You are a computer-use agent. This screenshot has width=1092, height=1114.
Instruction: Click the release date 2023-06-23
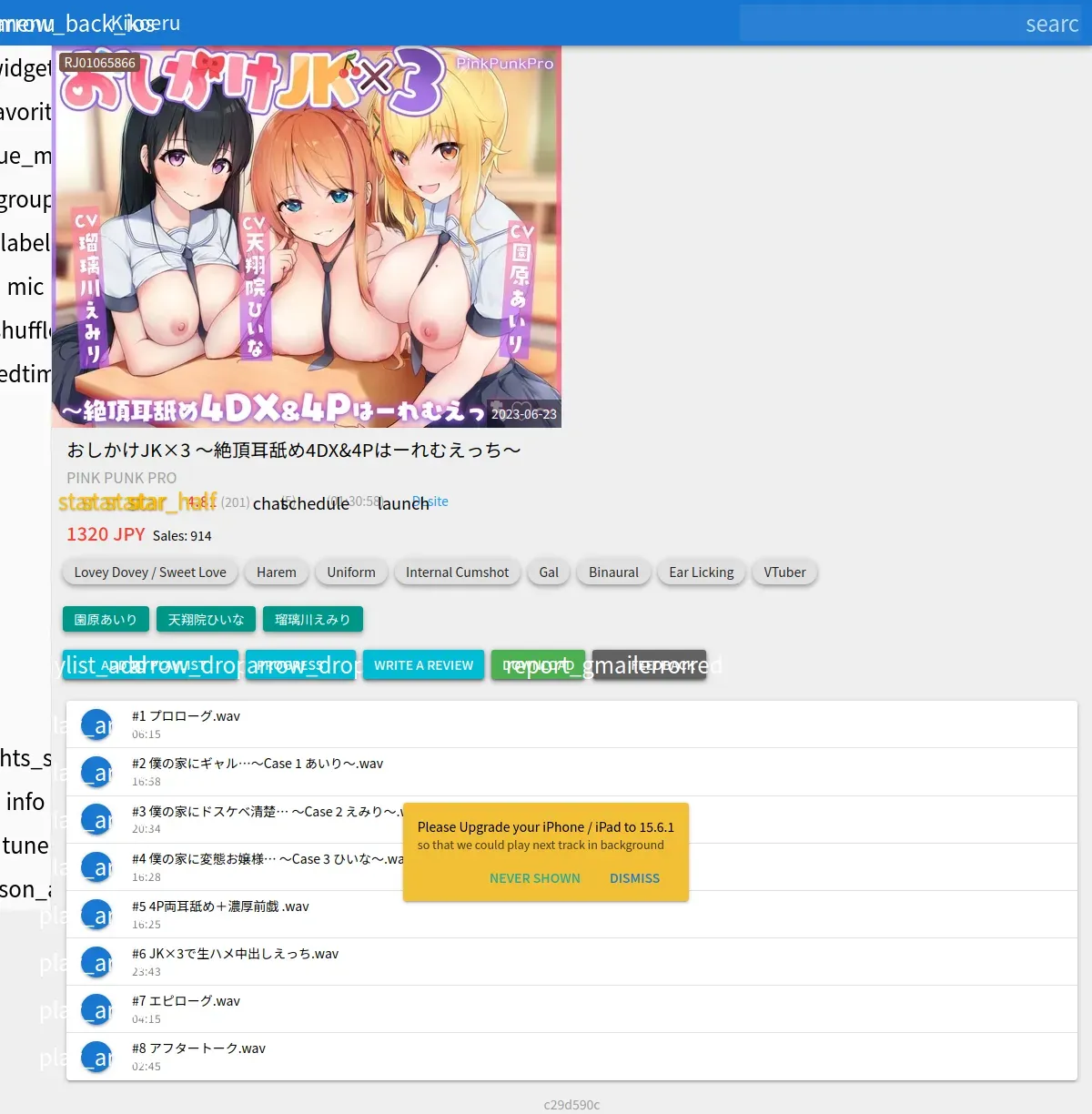click(x=524, y=414)
